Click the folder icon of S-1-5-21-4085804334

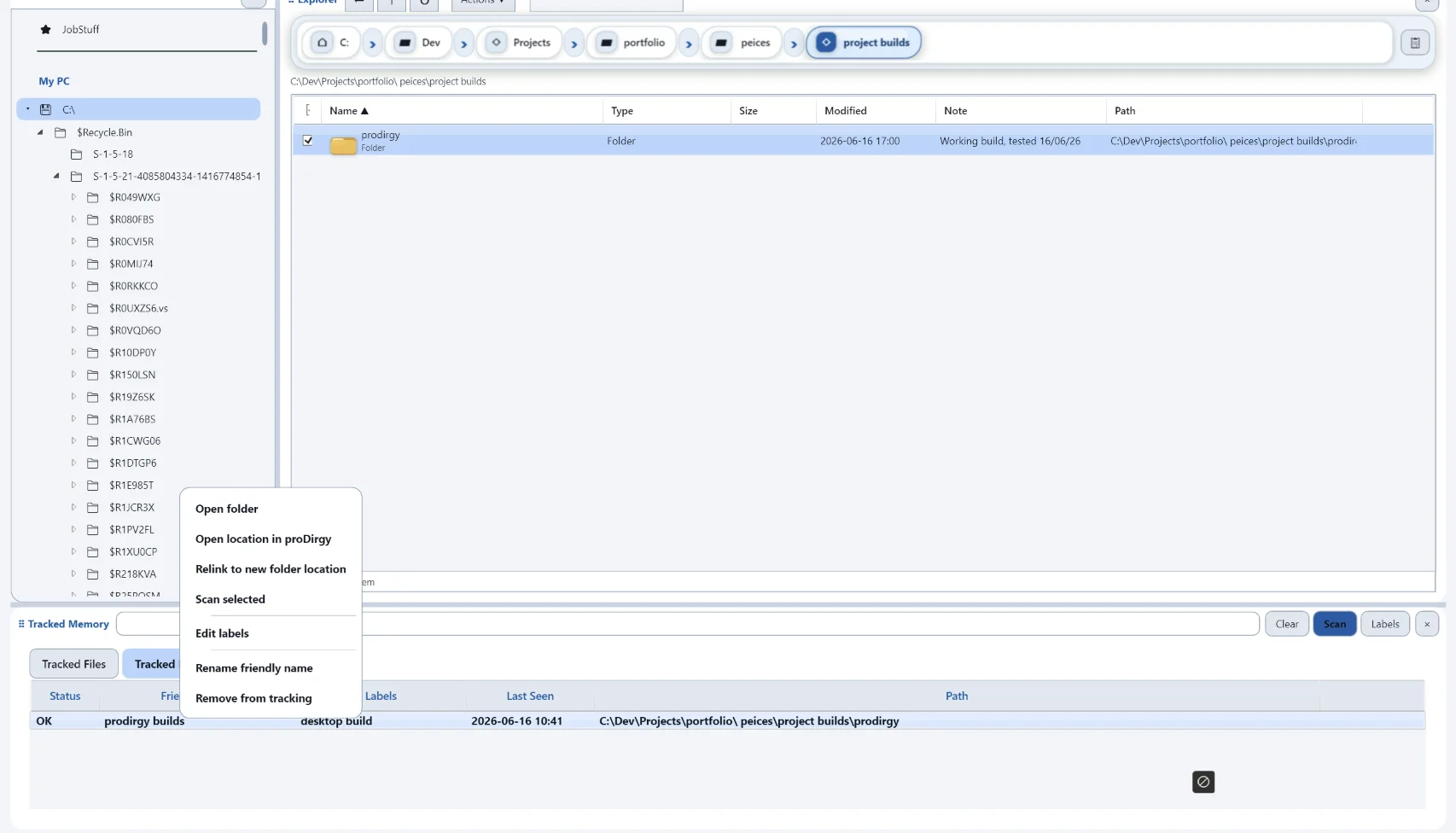click(x=77, y=177)
